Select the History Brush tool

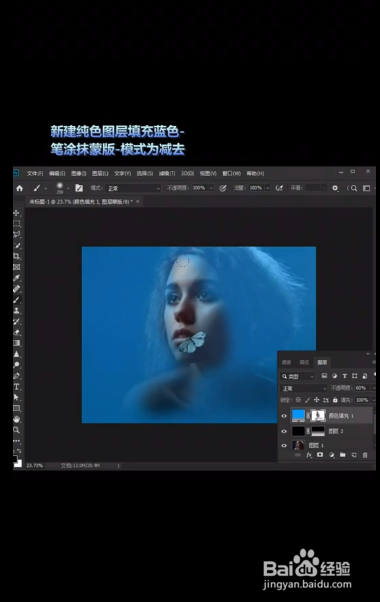click(x=17, y=321)
